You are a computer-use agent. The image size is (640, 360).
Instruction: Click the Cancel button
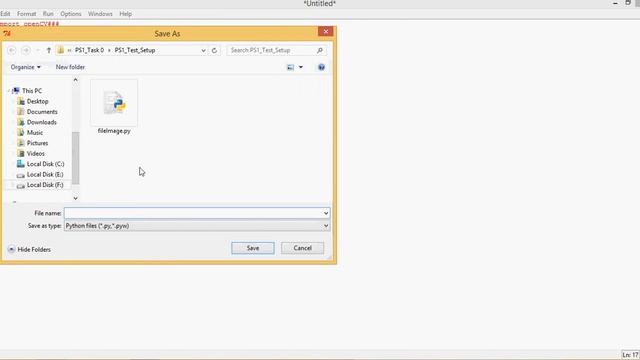pyautogui.click(x=302, y=248)
